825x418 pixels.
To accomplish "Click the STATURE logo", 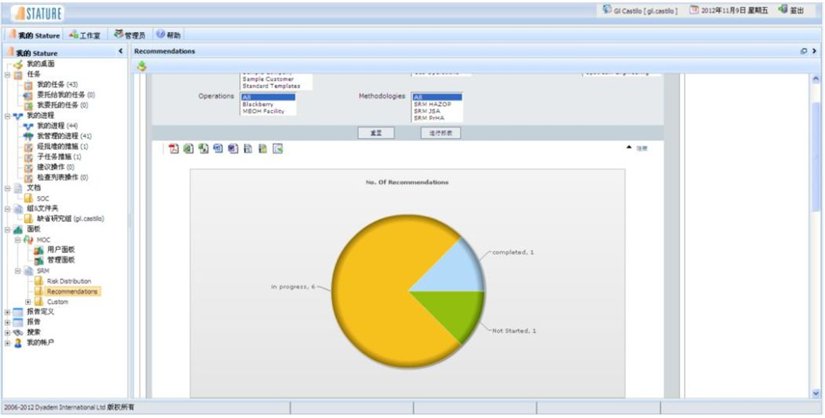I will pos(37,13).
